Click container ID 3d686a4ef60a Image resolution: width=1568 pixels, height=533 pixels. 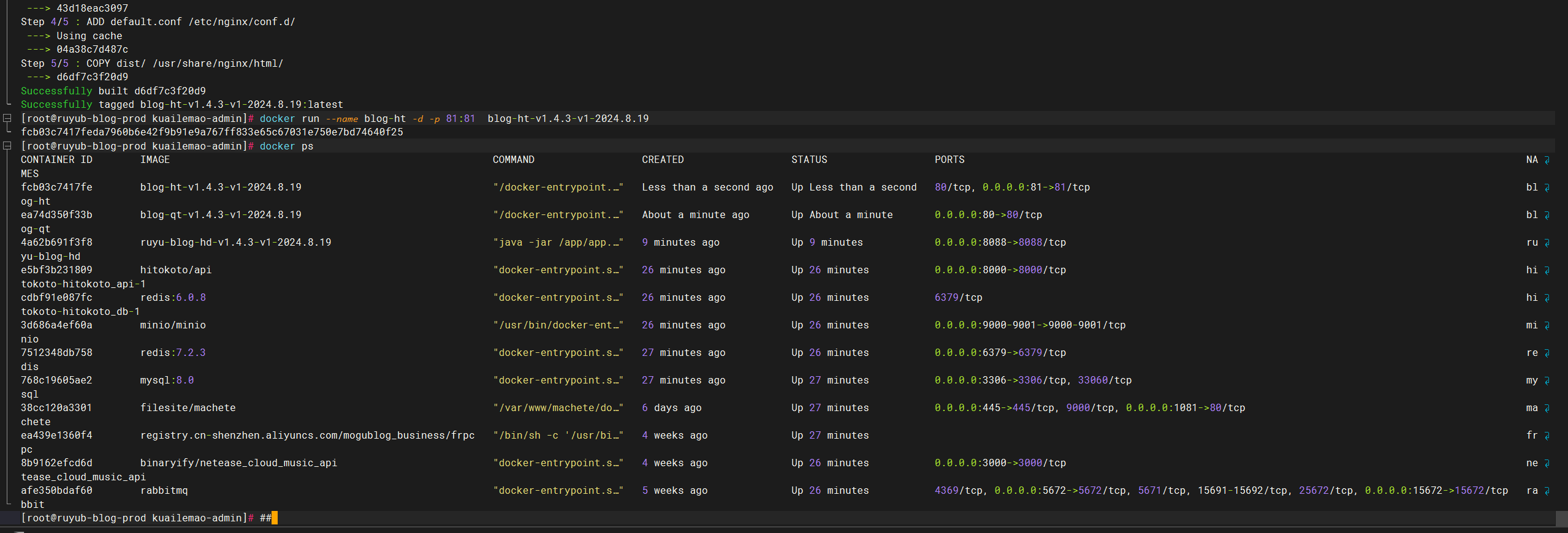pyautogui.click(x=56, y=325)
